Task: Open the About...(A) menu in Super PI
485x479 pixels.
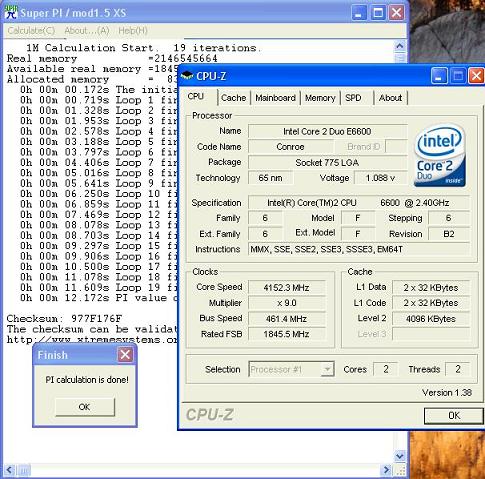Action: point(87,31)
